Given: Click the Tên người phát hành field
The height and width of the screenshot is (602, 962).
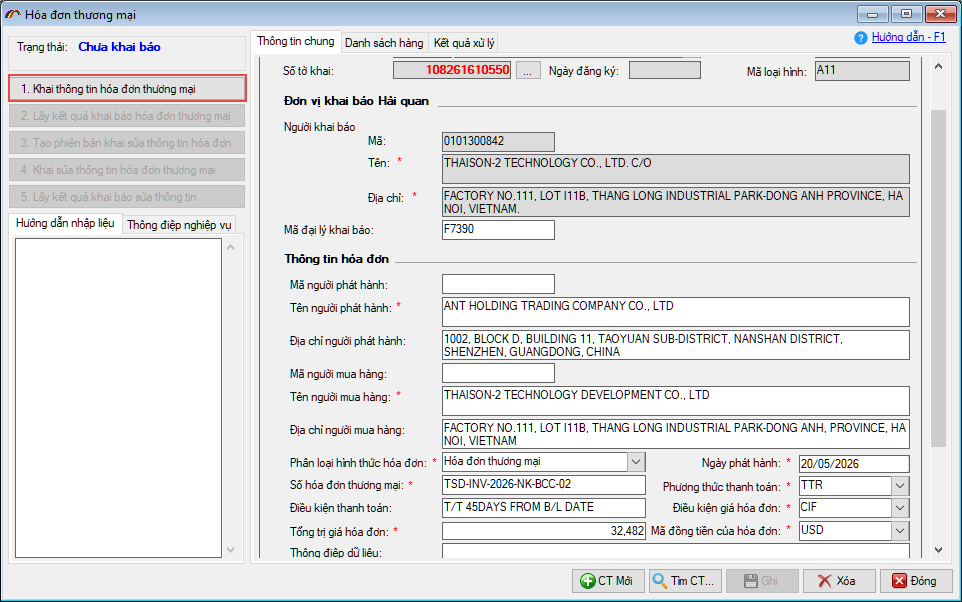Looking at the screenshot, I should pyautogui.click(x=675, y=312).
